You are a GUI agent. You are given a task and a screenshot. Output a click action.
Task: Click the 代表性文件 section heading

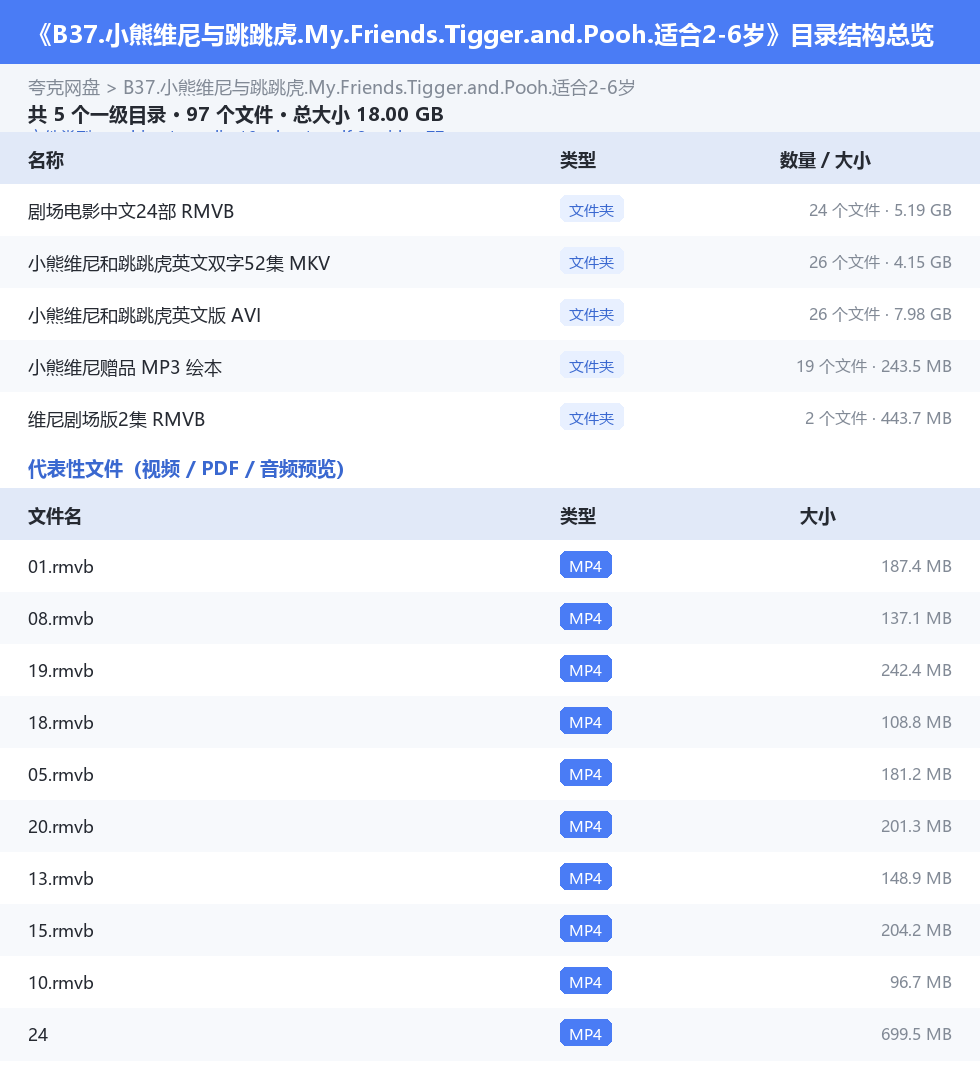coord(186,469)
